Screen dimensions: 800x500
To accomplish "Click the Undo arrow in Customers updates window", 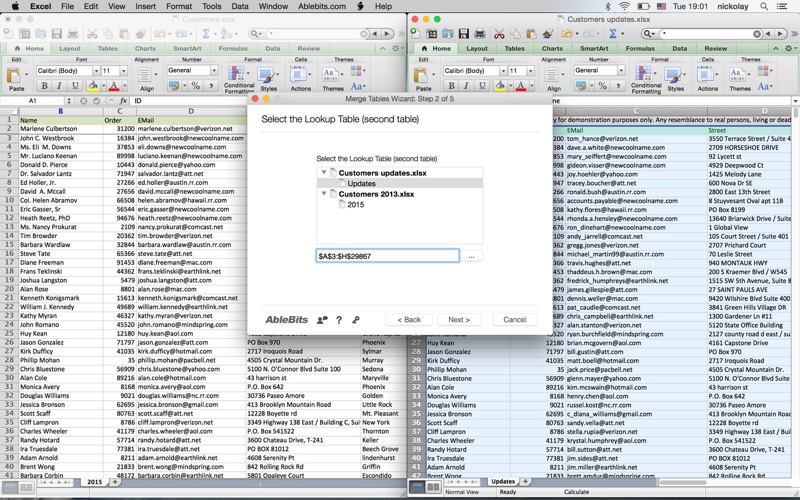I will (566, 34).
